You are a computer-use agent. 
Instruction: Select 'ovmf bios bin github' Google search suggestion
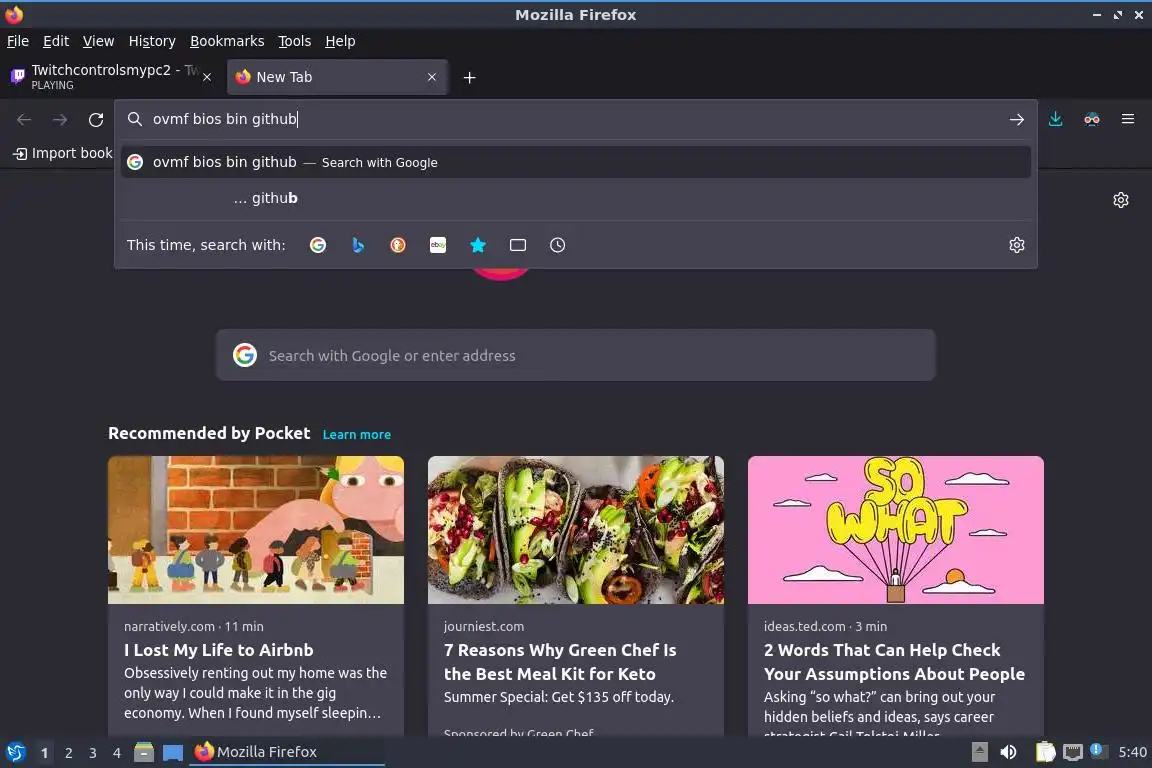coord(576,162)
